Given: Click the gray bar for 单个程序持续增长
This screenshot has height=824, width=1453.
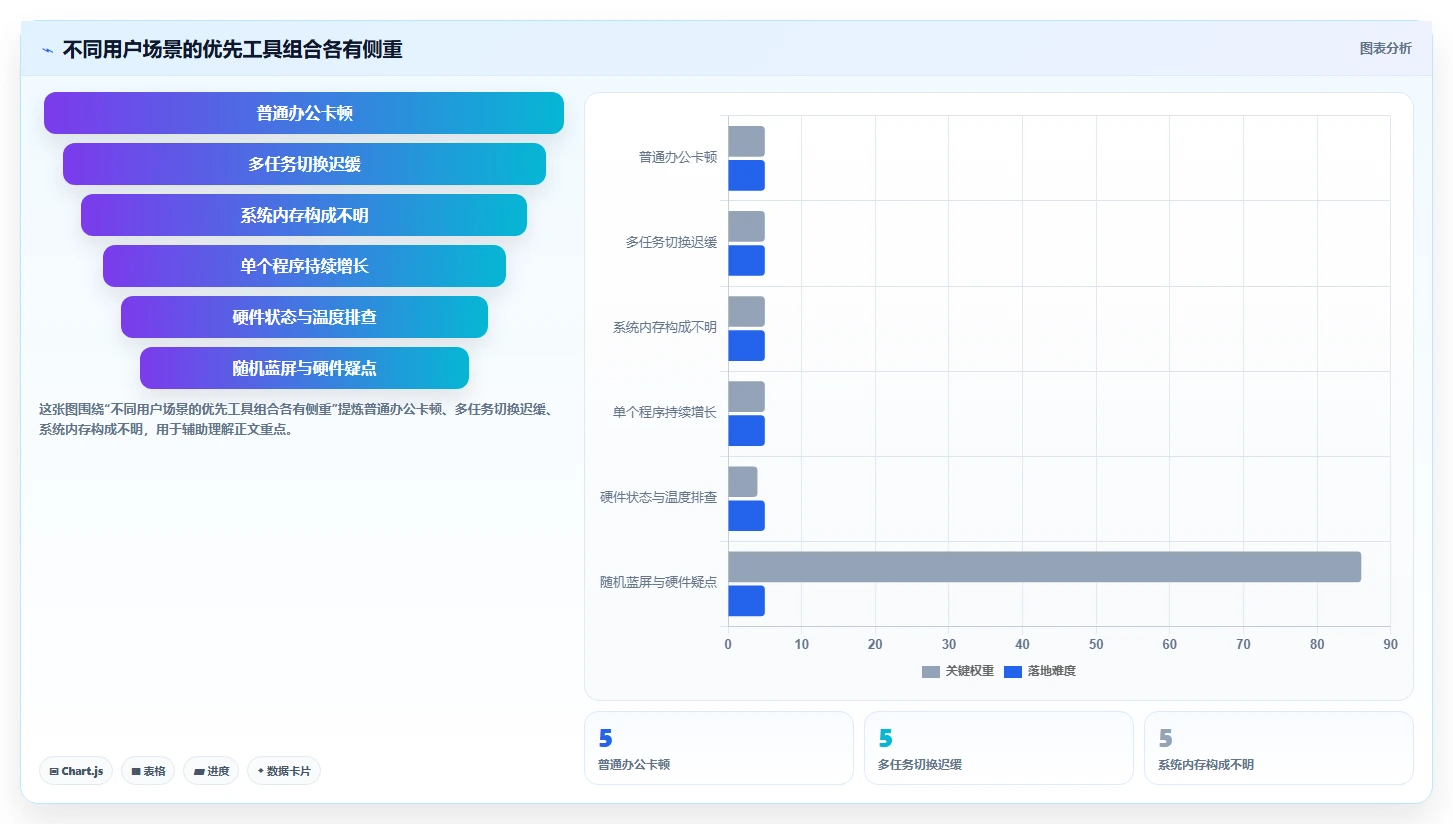Looking at the screenshot, I should point(746,396).
